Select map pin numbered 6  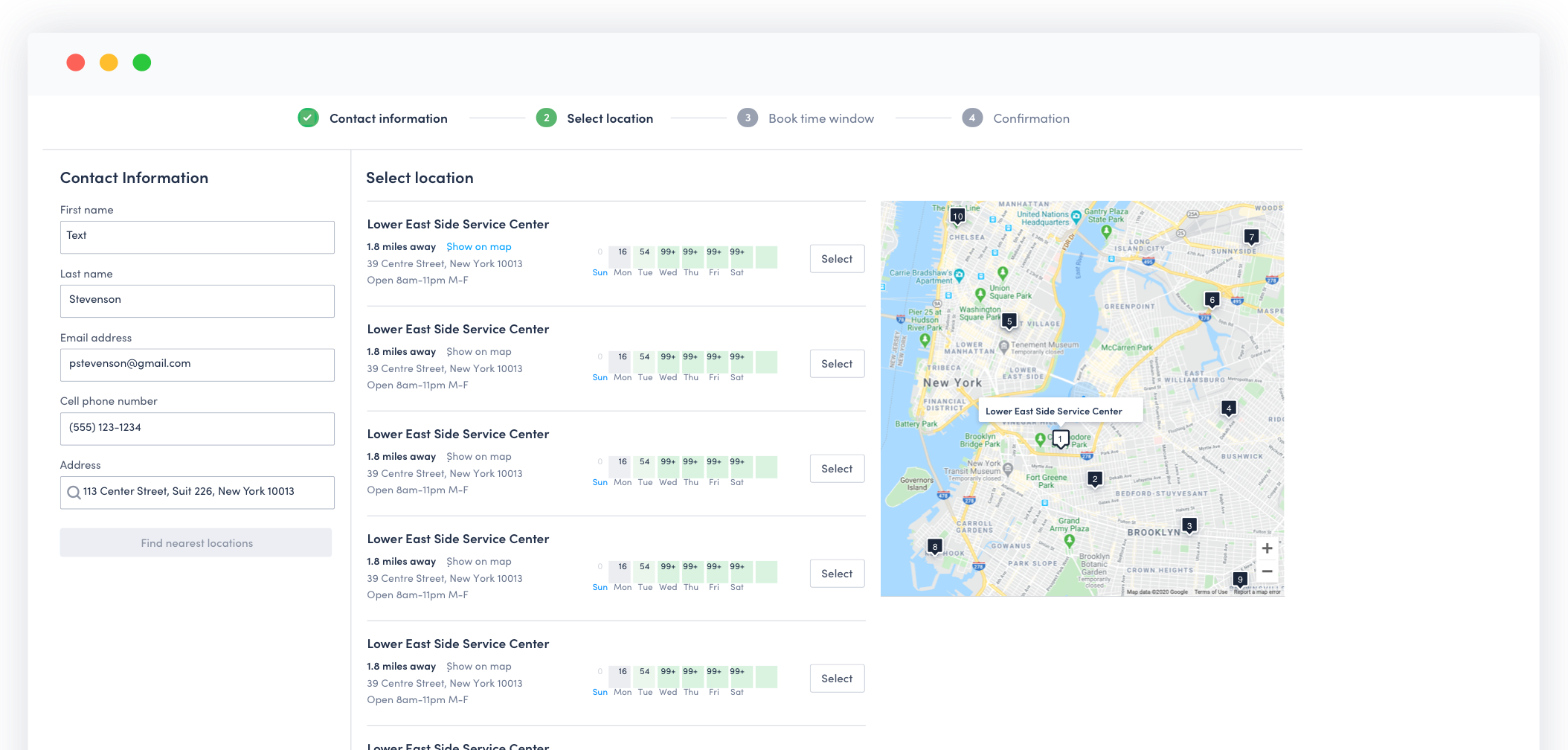tap(1212, 300)
